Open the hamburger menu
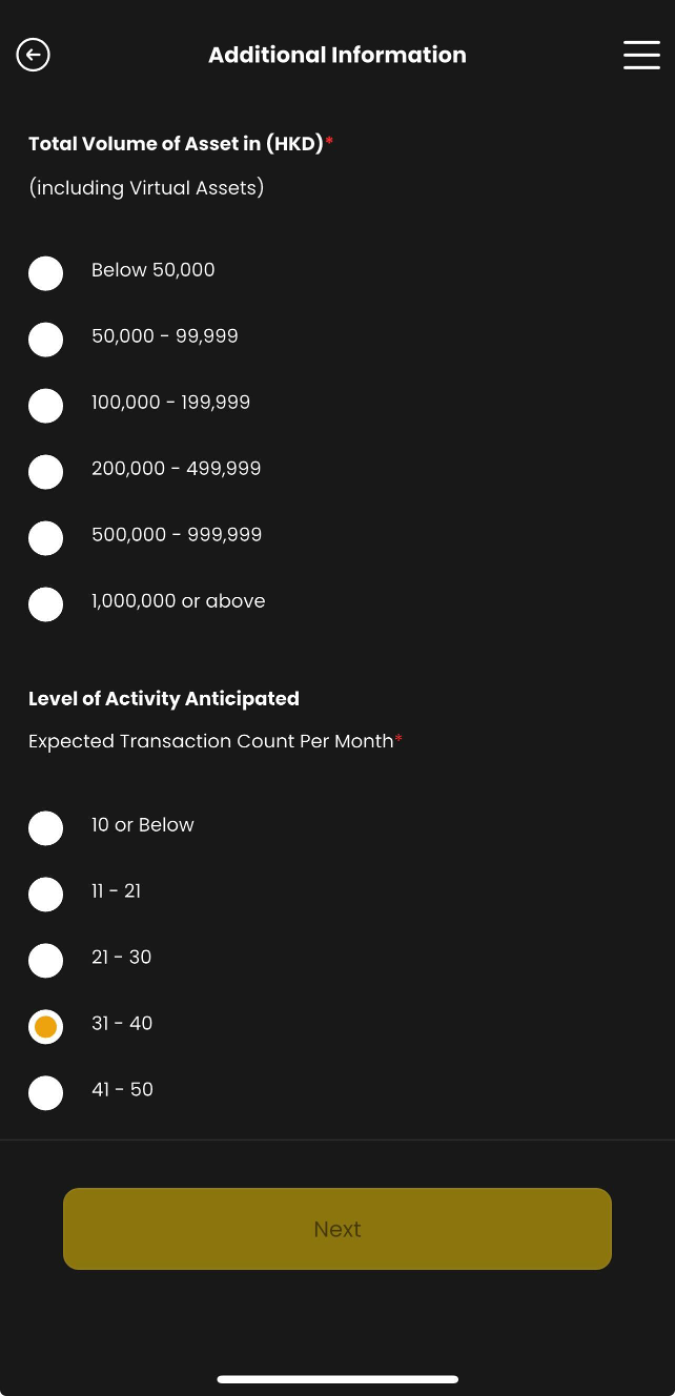The height and width of the screenshot is (1396, 676). 641,55
